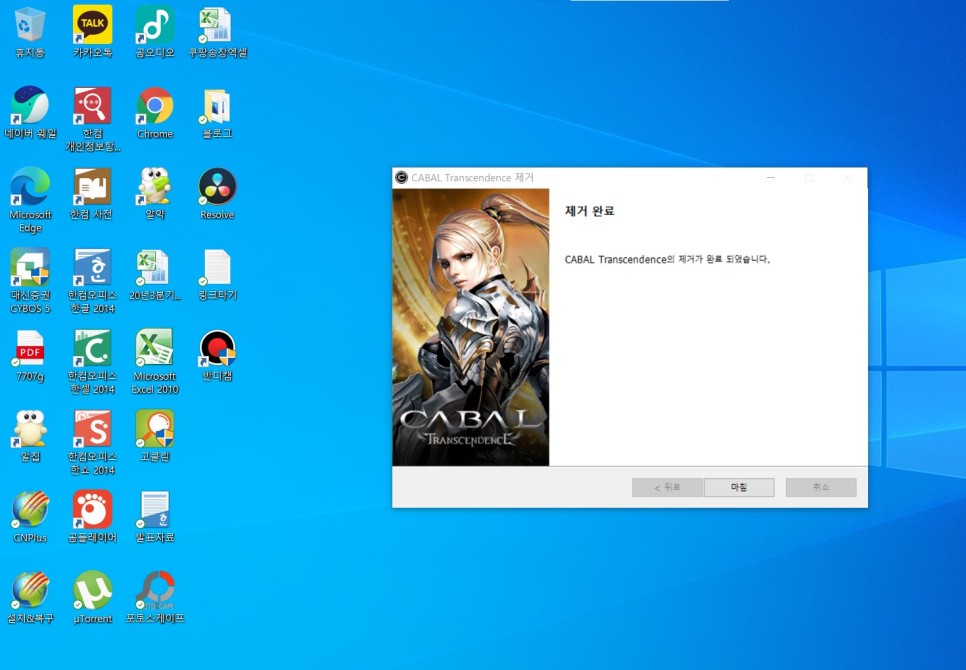Open the 고클린 cleaner icon
Screen dimensions: 966x670
pyautogui.click(x=155, y=436)
